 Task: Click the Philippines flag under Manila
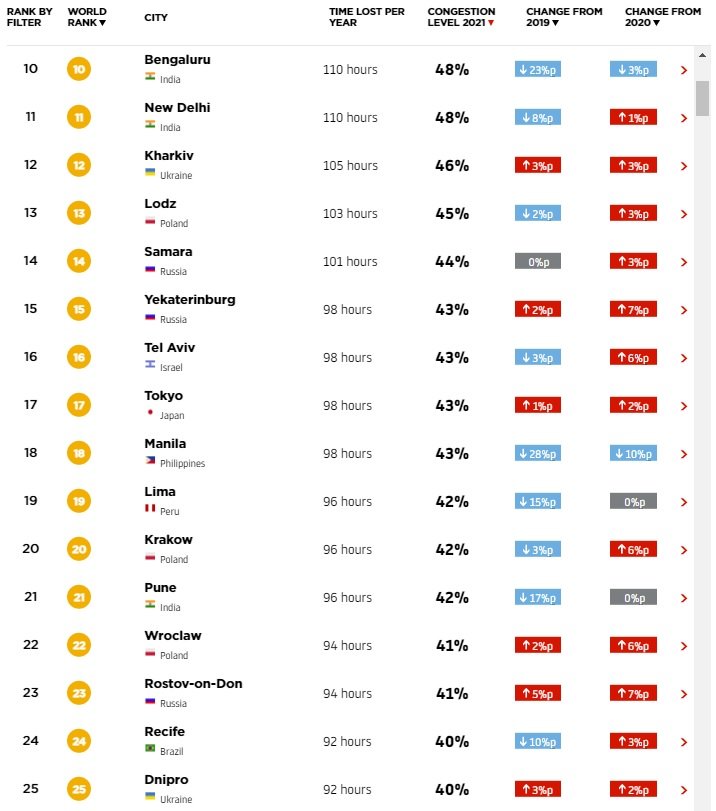[x=150, y=461]
